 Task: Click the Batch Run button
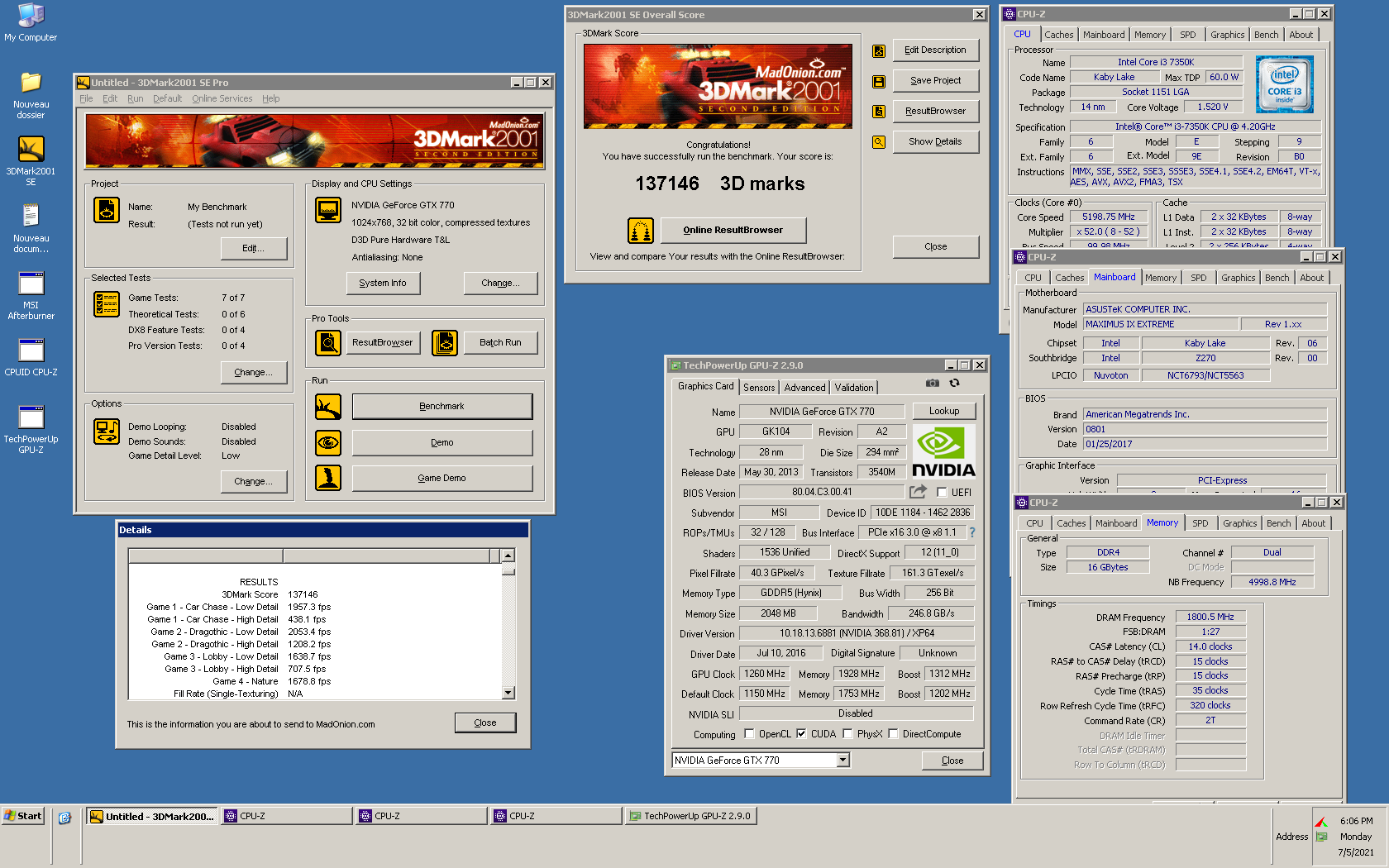(501, 342)
